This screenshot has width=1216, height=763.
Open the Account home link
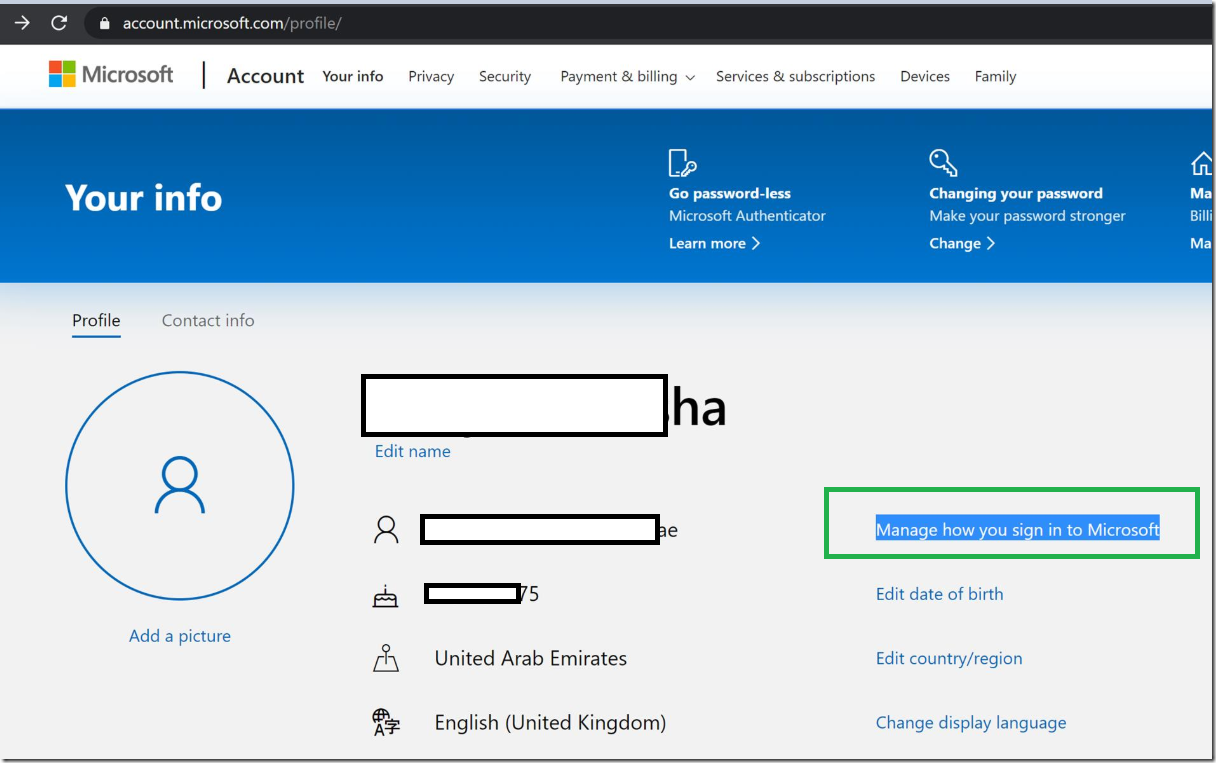[265, 76]
